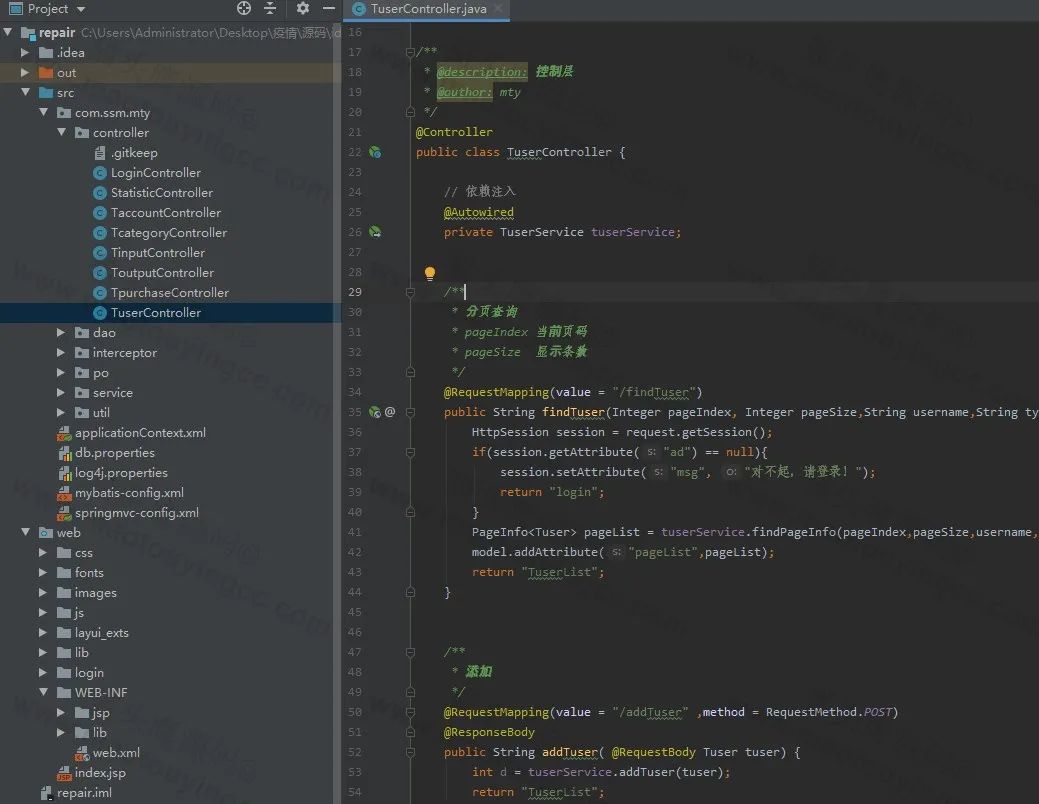Select TuserController in project tree

coord(156,312)
